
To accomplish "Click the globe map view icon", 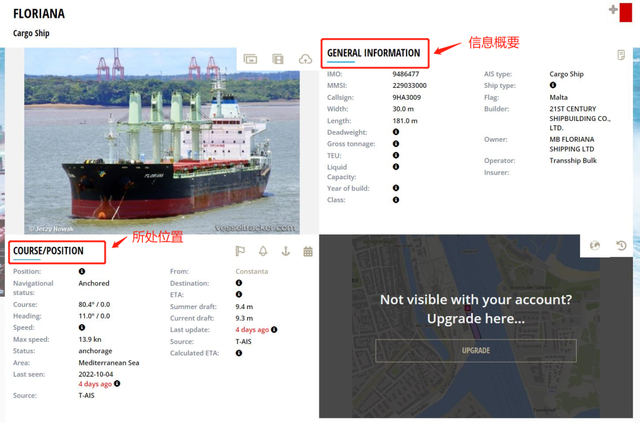I will [595, 245].
